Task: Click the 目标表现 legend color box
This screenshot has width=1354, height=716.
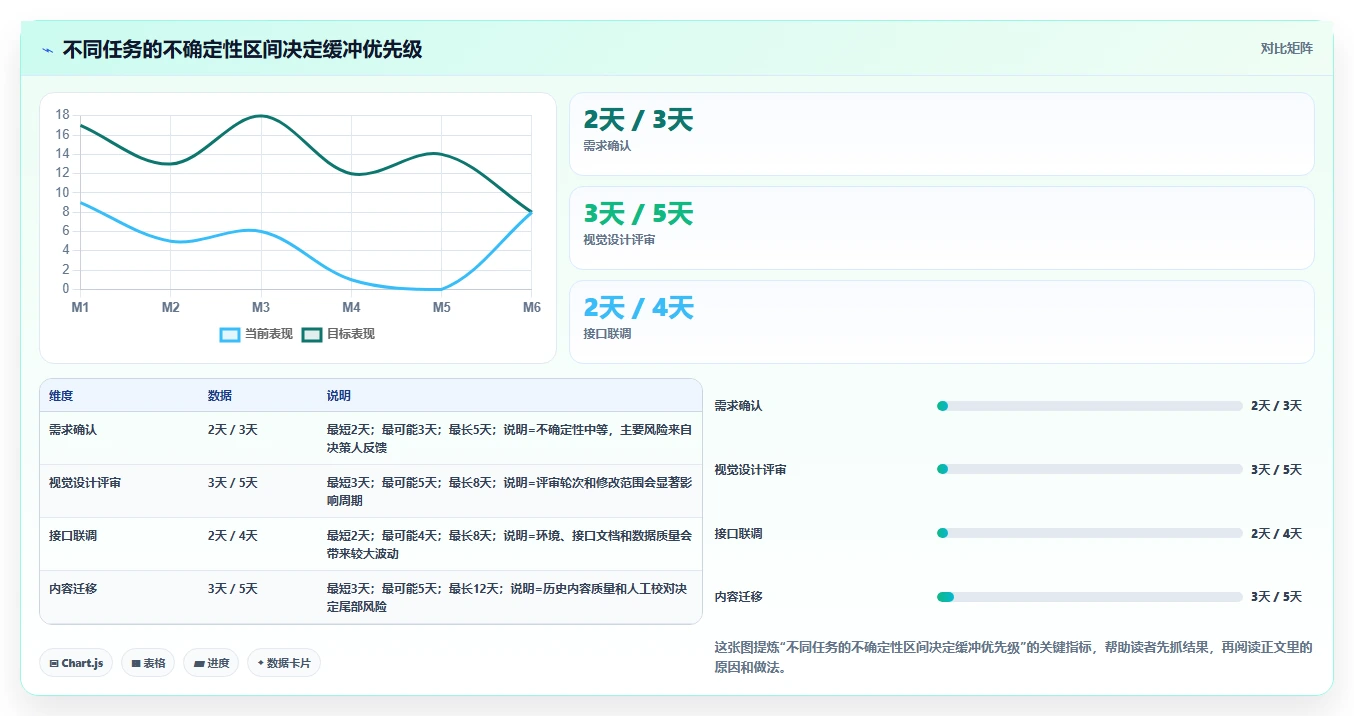Action: pos(312,334)
